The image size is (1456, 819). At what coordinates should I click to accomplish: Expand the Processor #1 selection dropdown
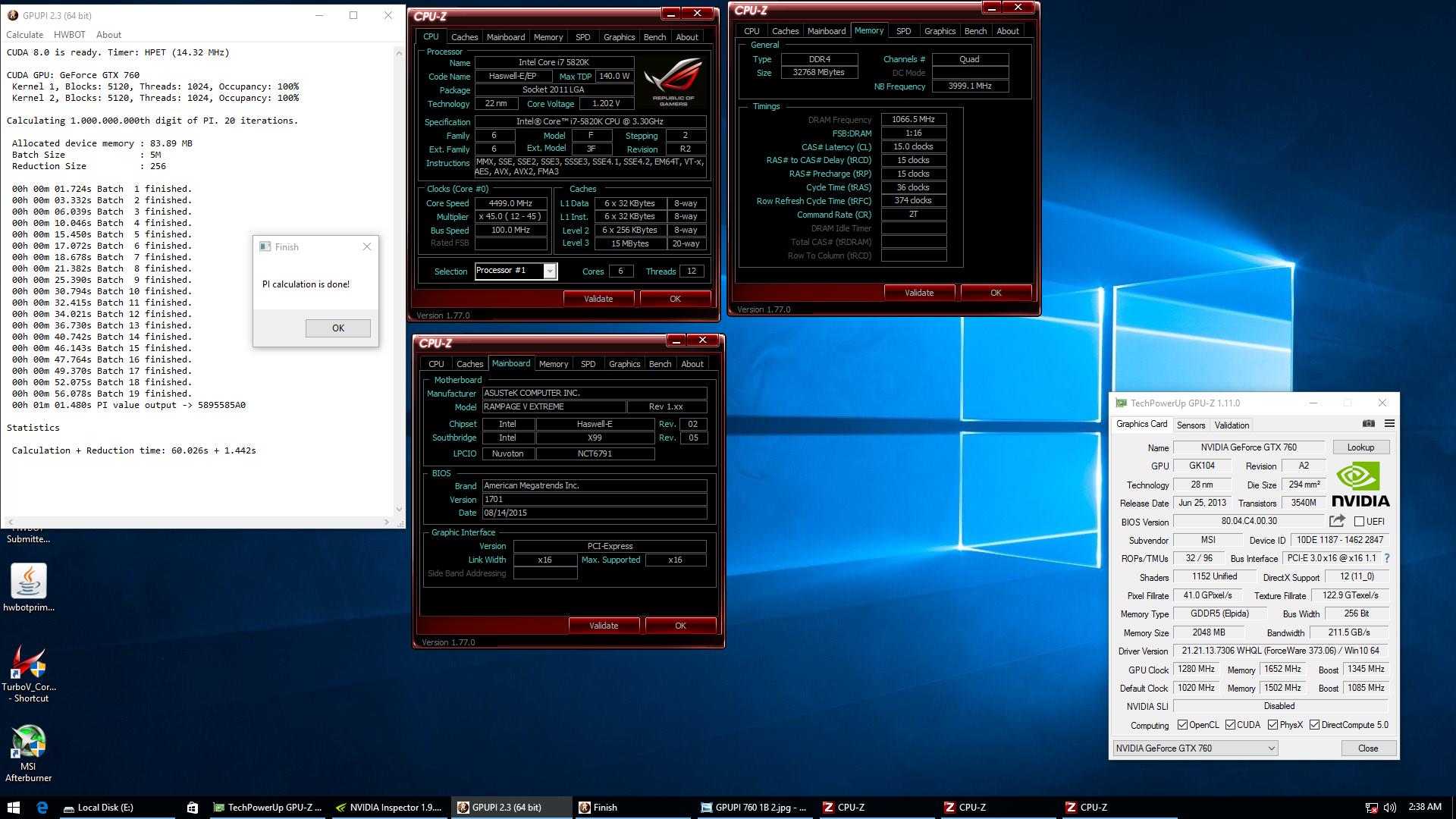[x=551, y=271]
